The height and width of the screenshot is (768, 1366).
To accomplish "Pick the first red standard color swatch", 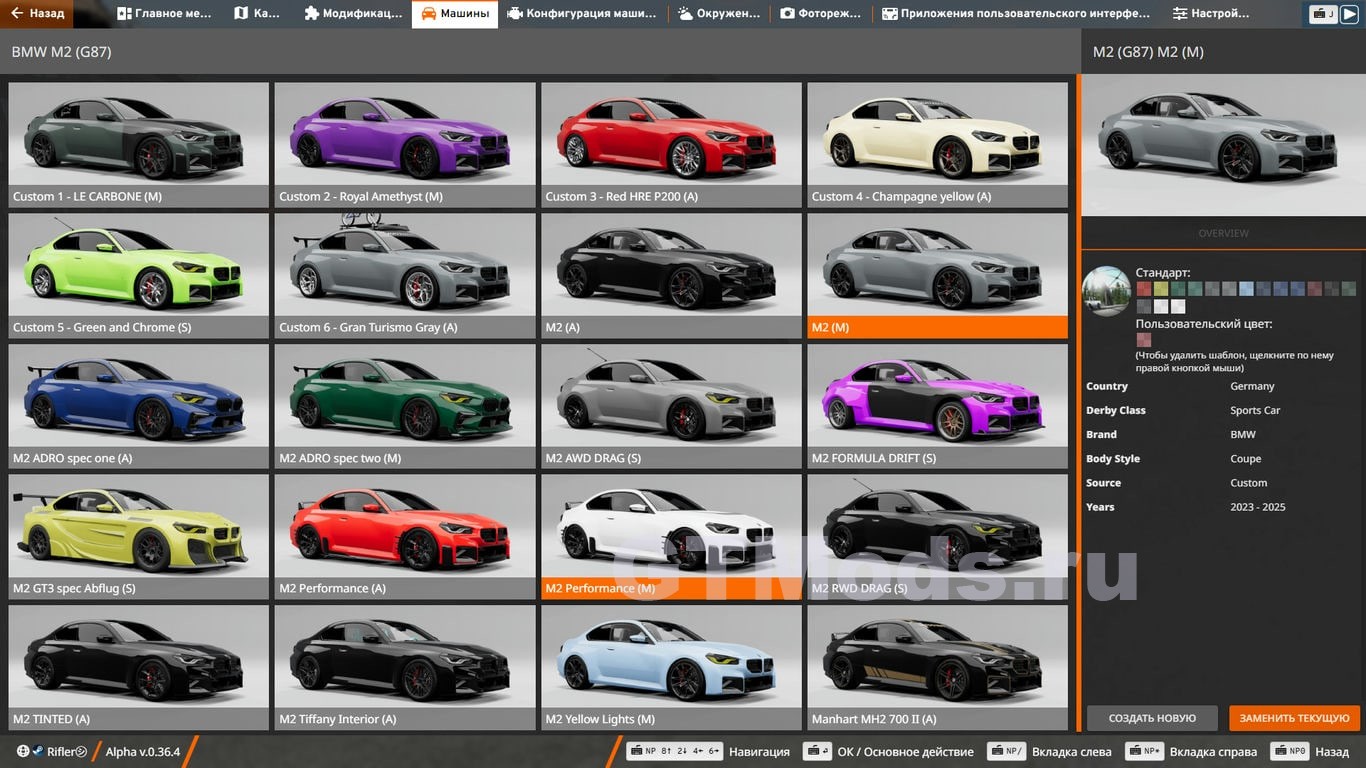I will pos(1143,289).
